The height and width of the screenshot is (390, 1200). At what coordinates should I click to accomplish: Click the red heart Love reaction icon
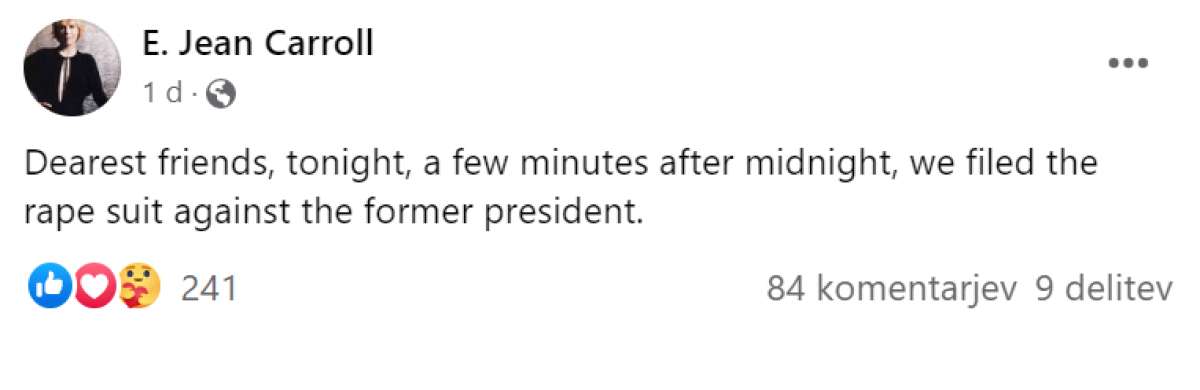point(96,289)
